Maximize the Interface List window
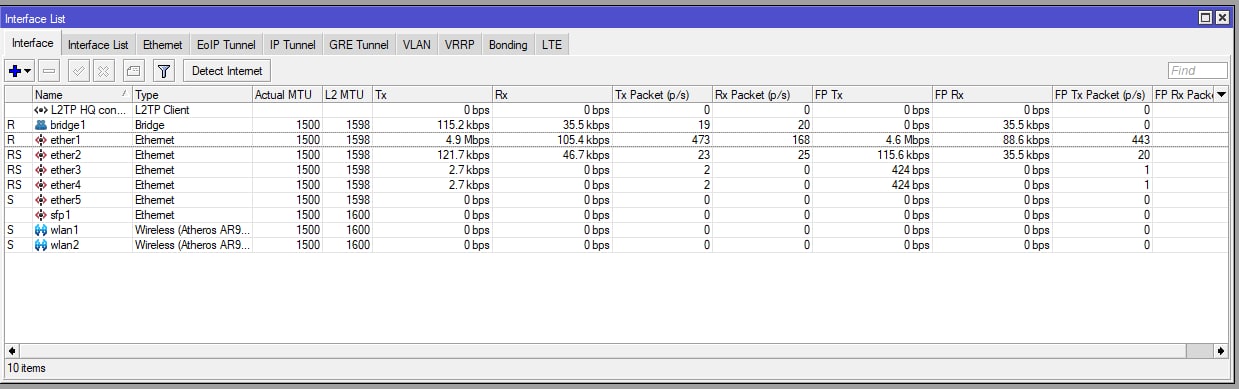1239x389 pixels. [1206, 17]
